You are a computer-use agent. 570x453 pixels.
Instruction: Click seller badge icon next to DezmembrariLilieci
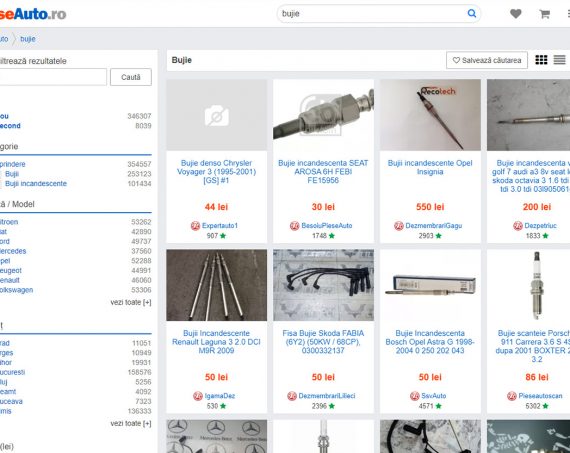coord(292,396)
